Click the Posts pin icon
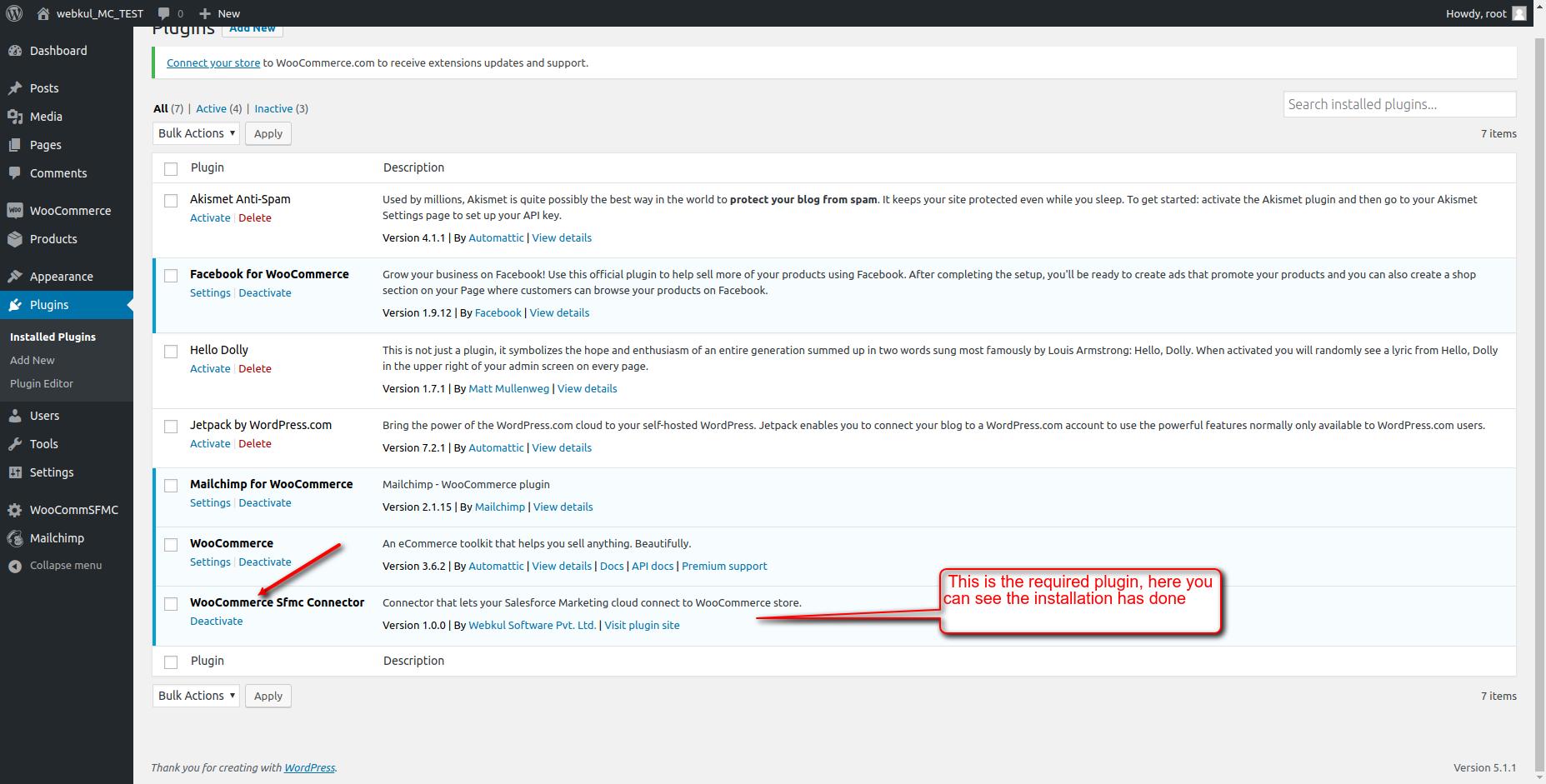The height and width of the screenshot is (784, 1546). point(15,88)
